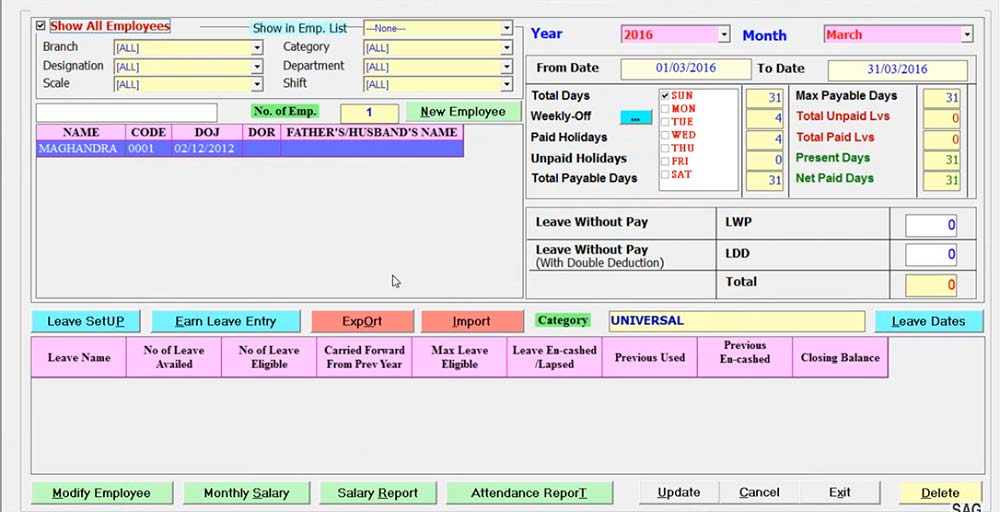The width and height of the screenshot is (1000, 512).
Task: Click the Import button
Action: pos(471,321)
